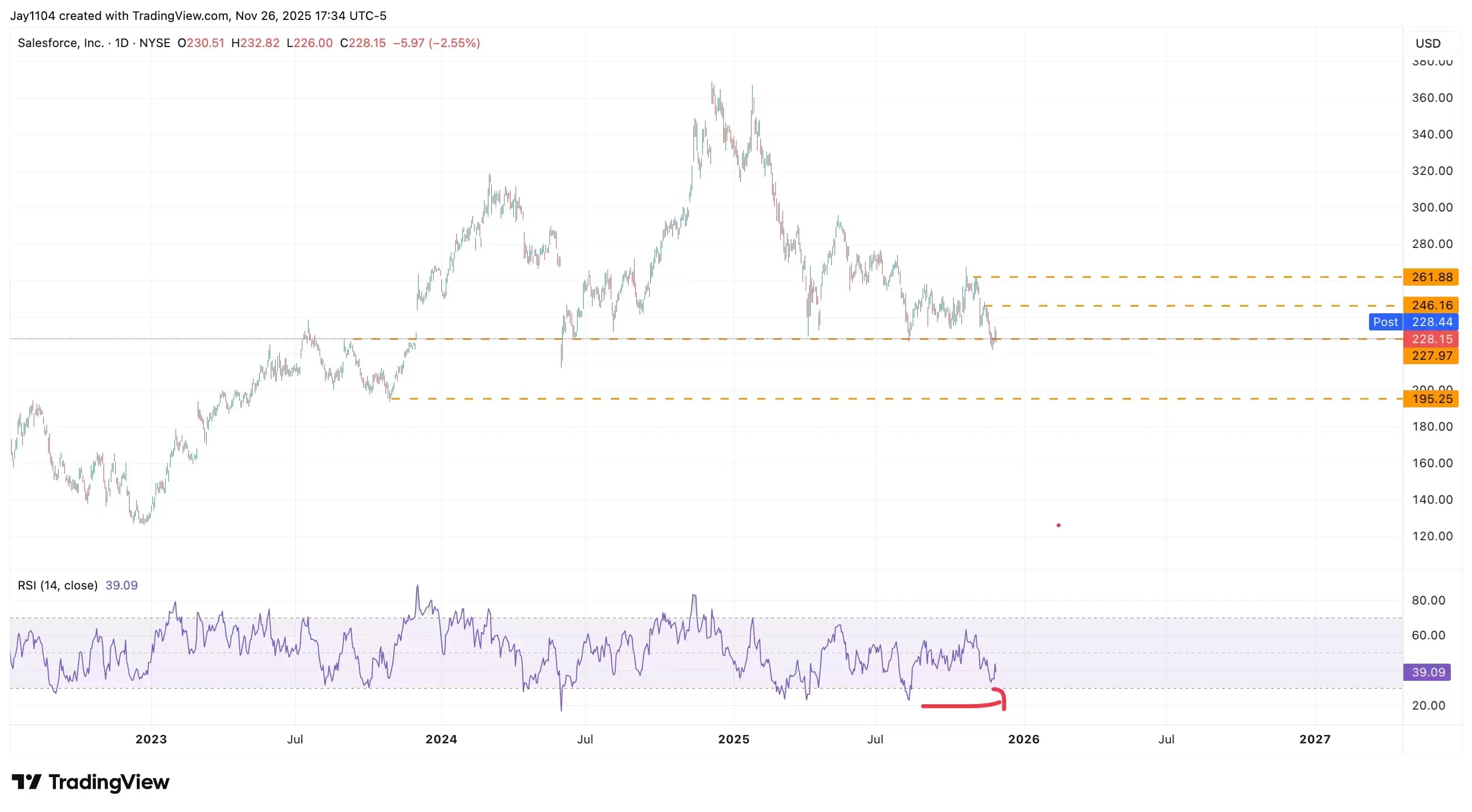
Task: Click the 2026 label on time axis
Action: pos(1023,739)
